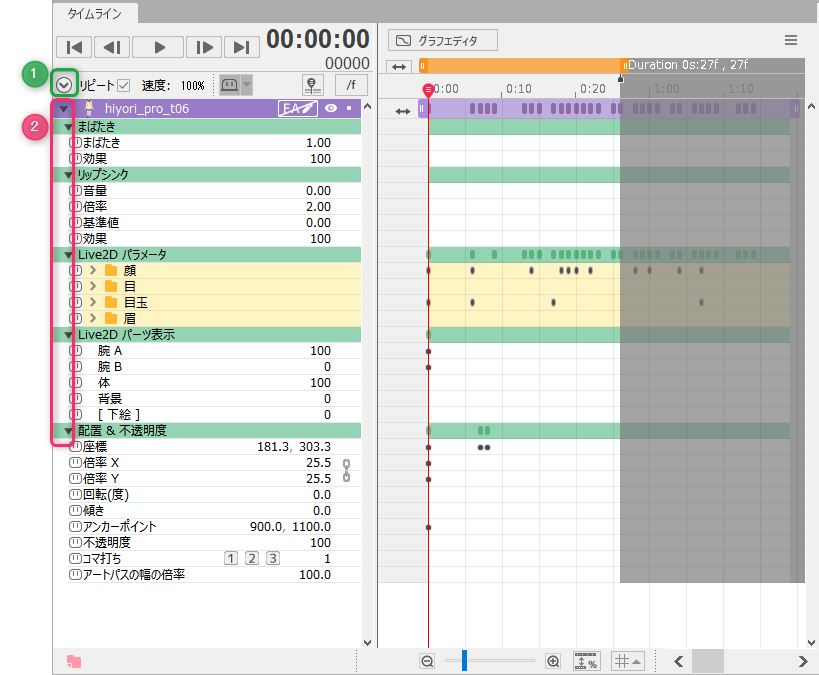The height and width of the screenshot is (675, 819).
Task: Click the chain link icon for 倍率
Action: pyautogui.click(x=346, y=470)
